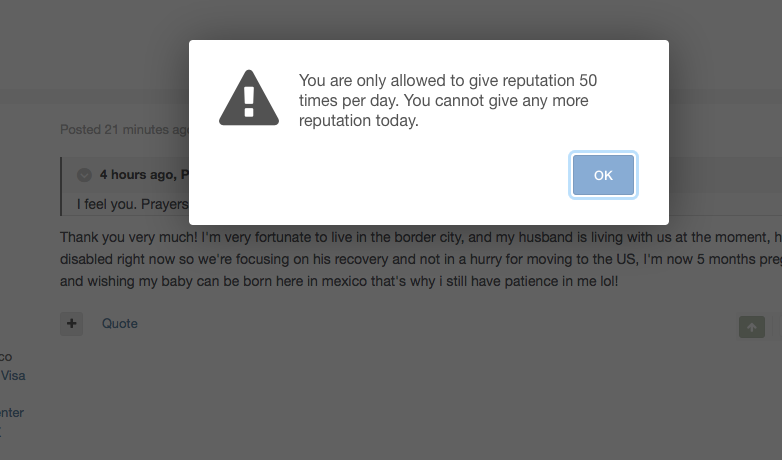Screen dimensions: 782x460
Task: Dismiss the reputation limit dialog with OK
Action: tap(603, 175)
